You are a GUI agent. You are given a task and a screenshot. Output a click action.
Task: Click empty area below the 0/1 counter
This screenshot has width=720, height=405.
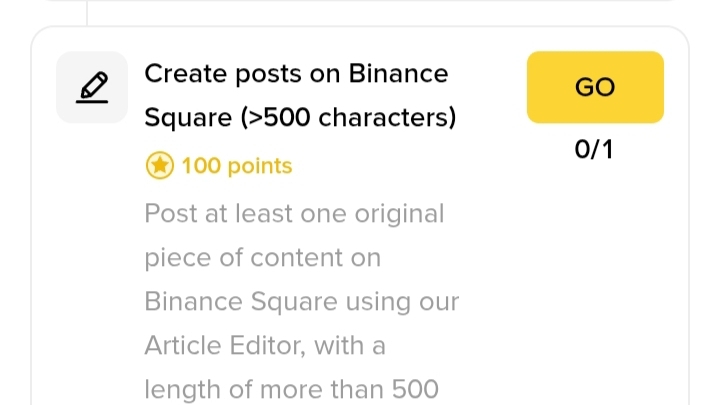pos(594,260)
